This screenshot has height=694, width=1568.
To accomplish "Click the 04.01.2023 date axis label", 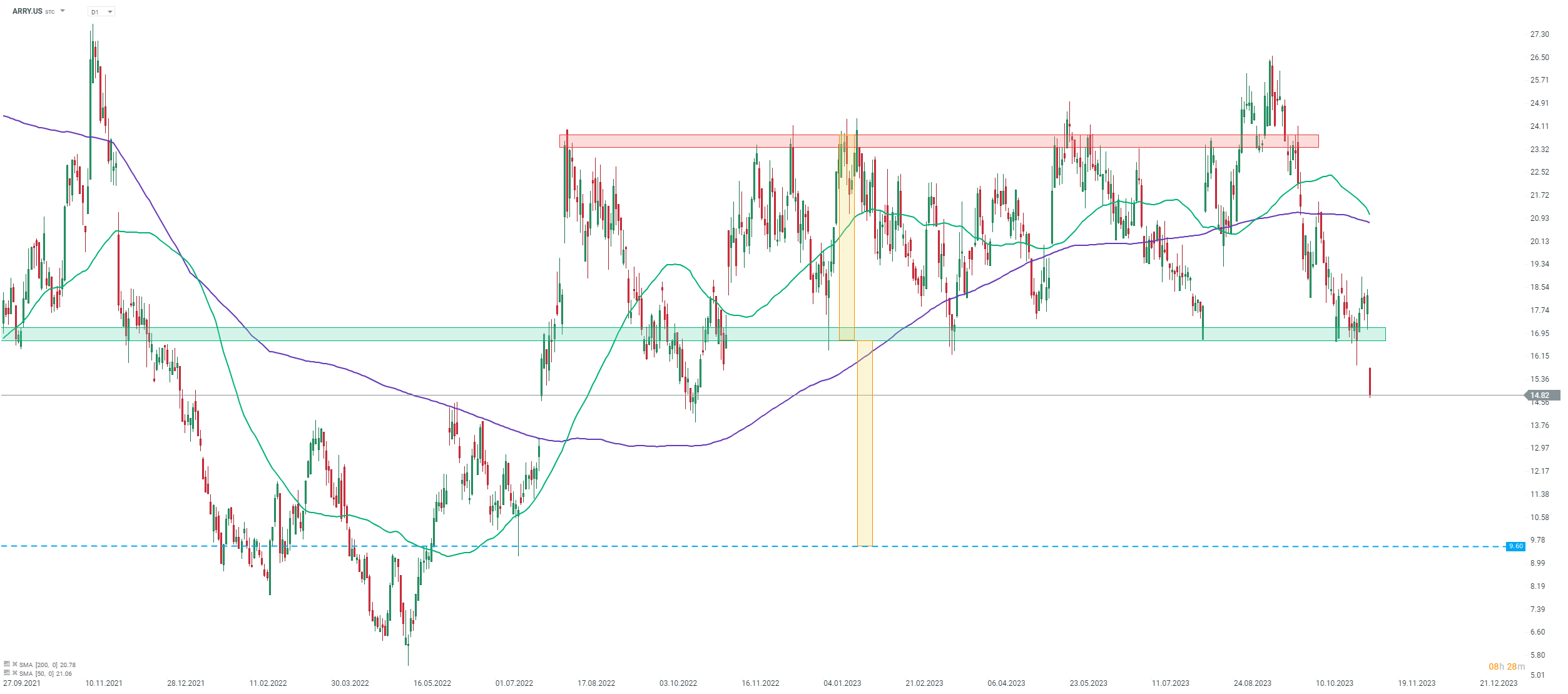I will point(842,683).
